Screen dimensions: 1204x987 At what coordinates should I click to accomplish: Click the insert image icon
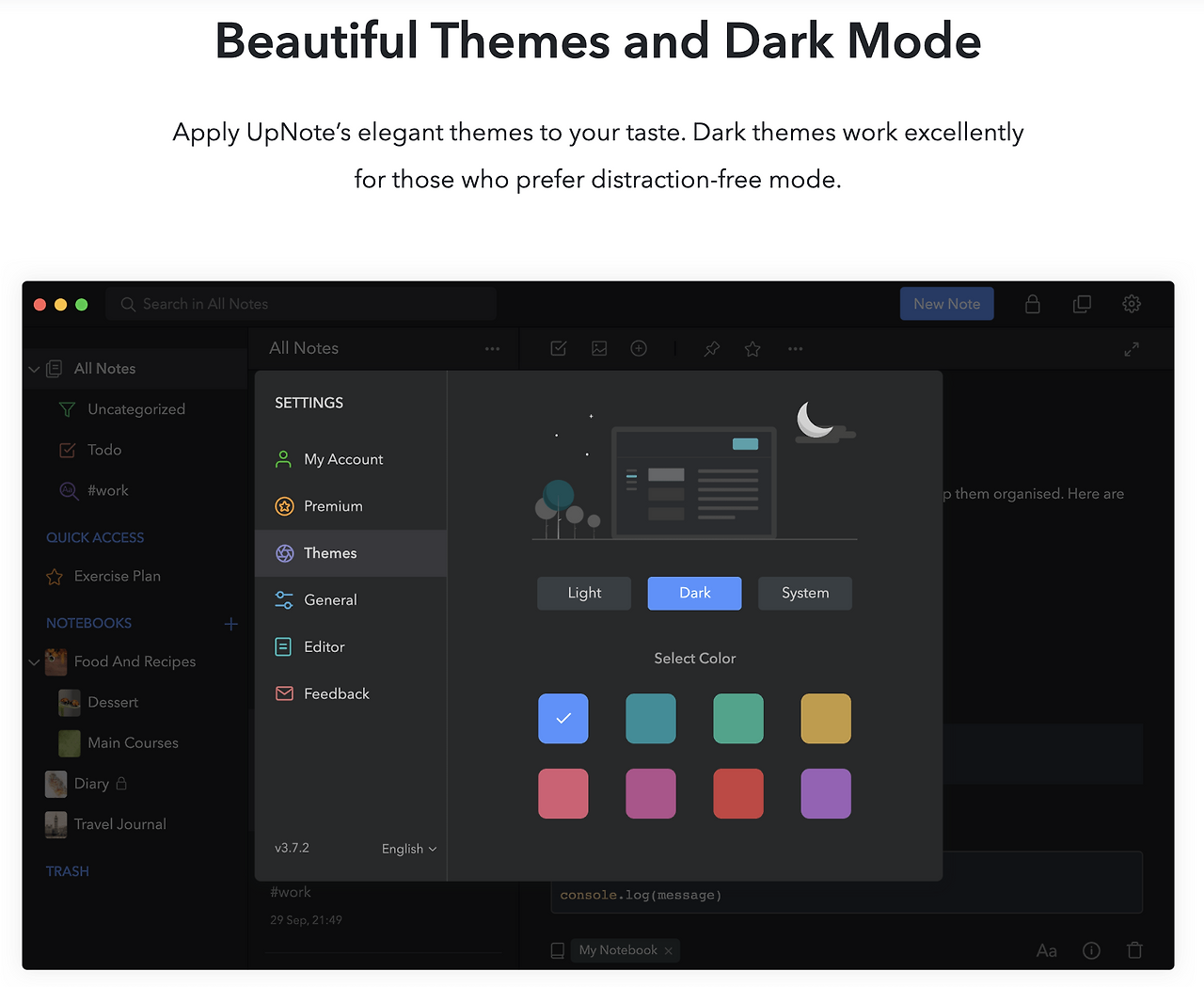point(599,349)
